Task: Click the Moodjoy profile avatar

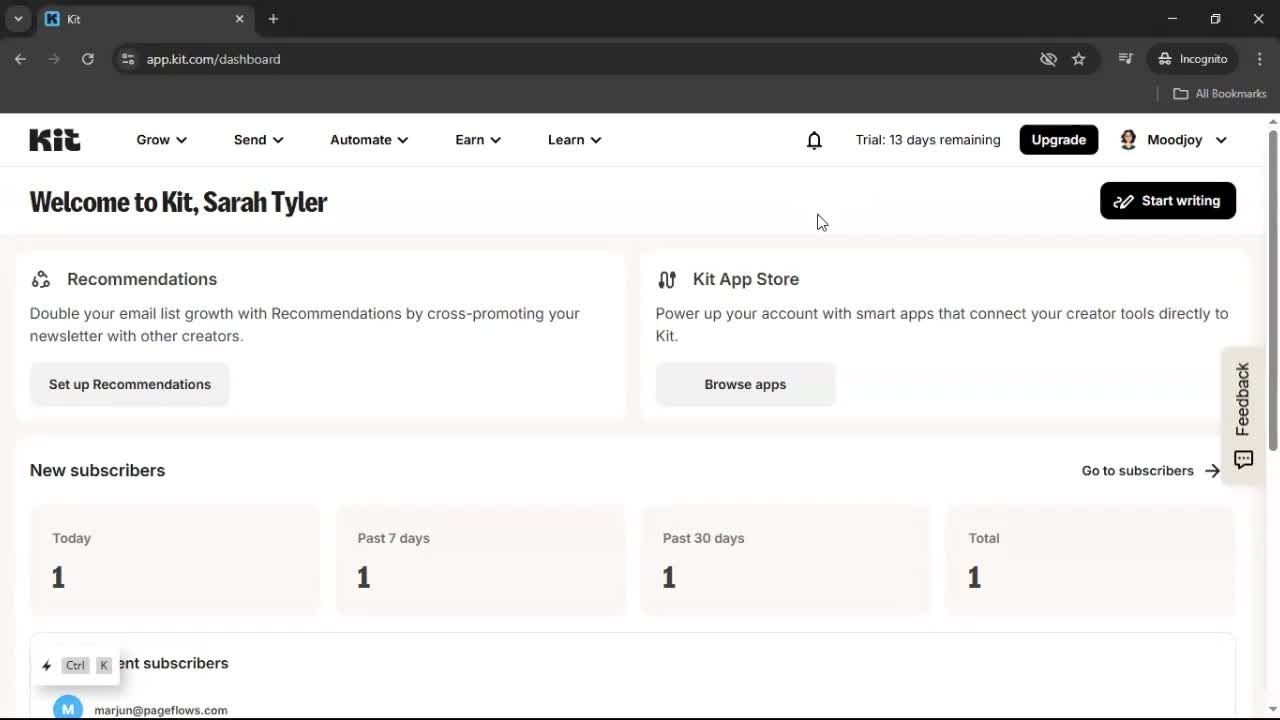Action: (x=1128, y=140)
